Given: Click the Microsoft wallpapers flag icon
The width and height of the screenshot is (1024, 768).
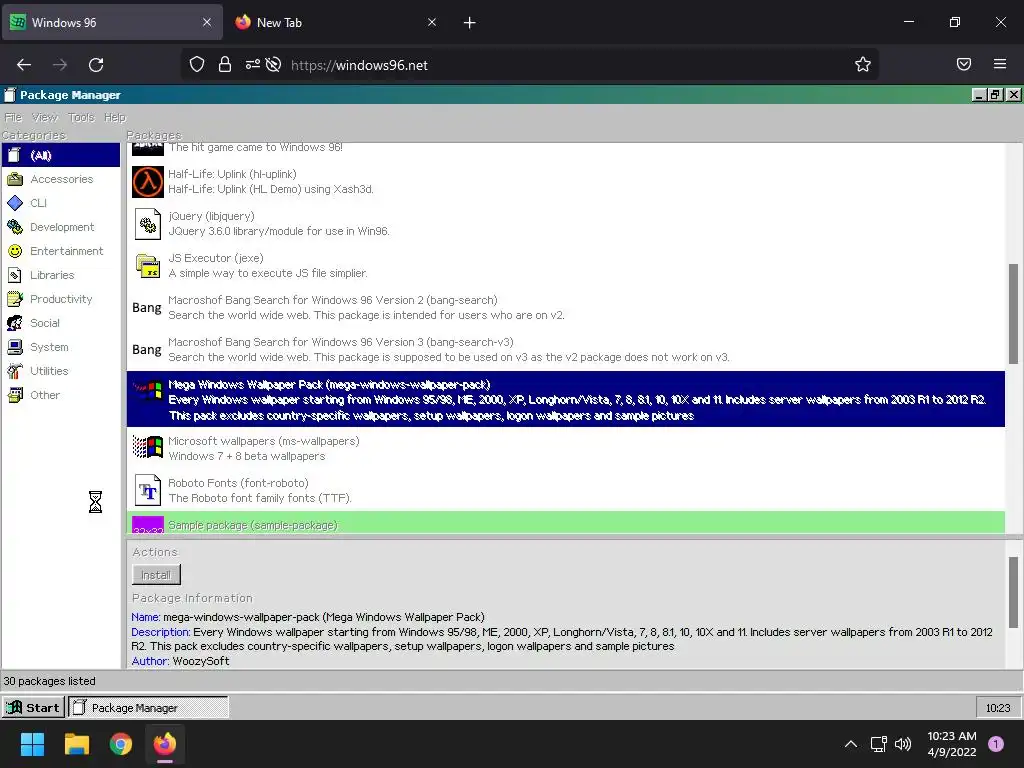Looking at the screenshot, I should 148,447.
